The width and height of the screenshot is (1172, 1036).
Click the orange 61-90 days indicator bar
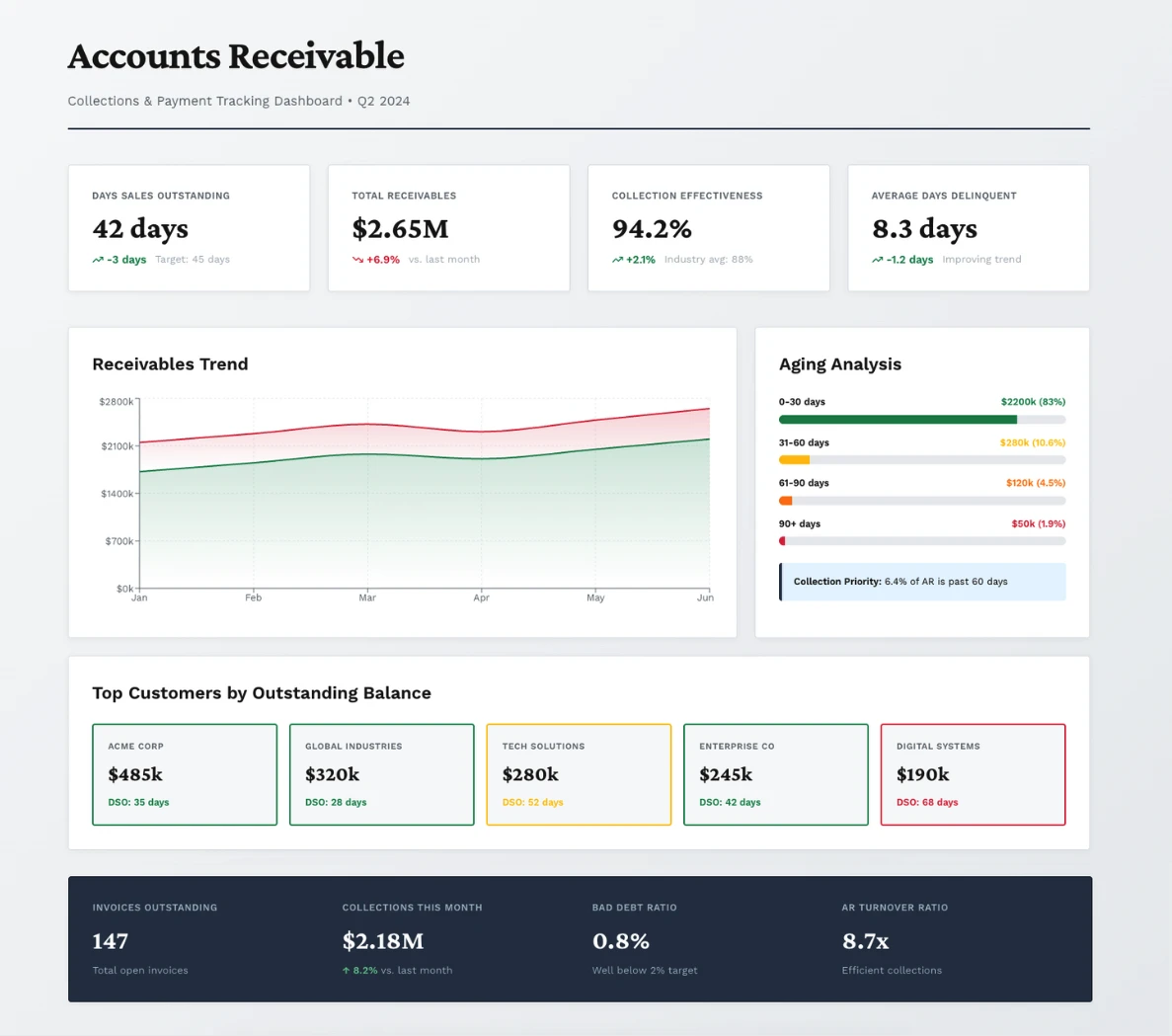[785, 500]
